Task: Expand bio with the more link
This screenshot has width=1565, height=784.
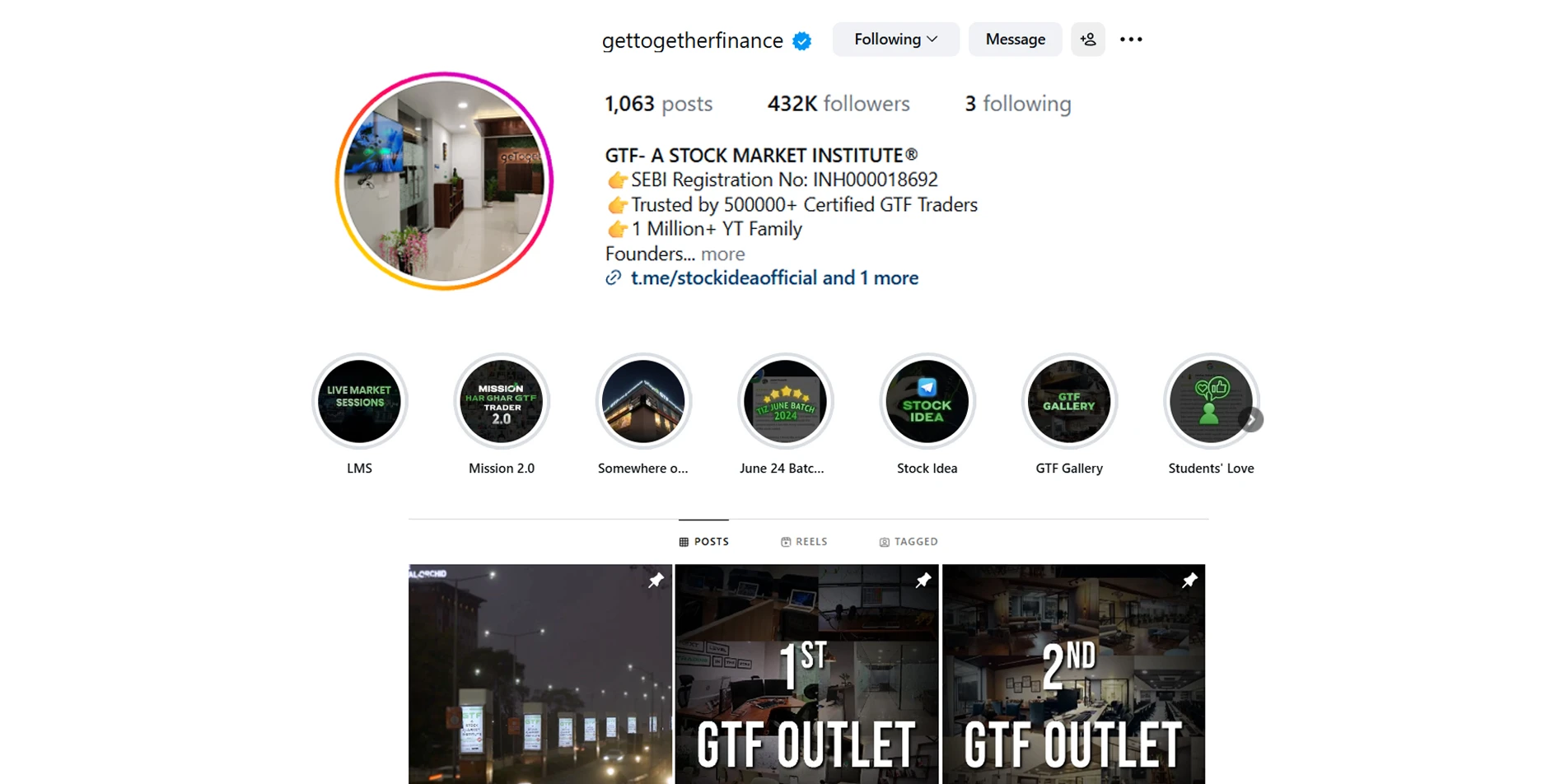Action: [722, 254]
